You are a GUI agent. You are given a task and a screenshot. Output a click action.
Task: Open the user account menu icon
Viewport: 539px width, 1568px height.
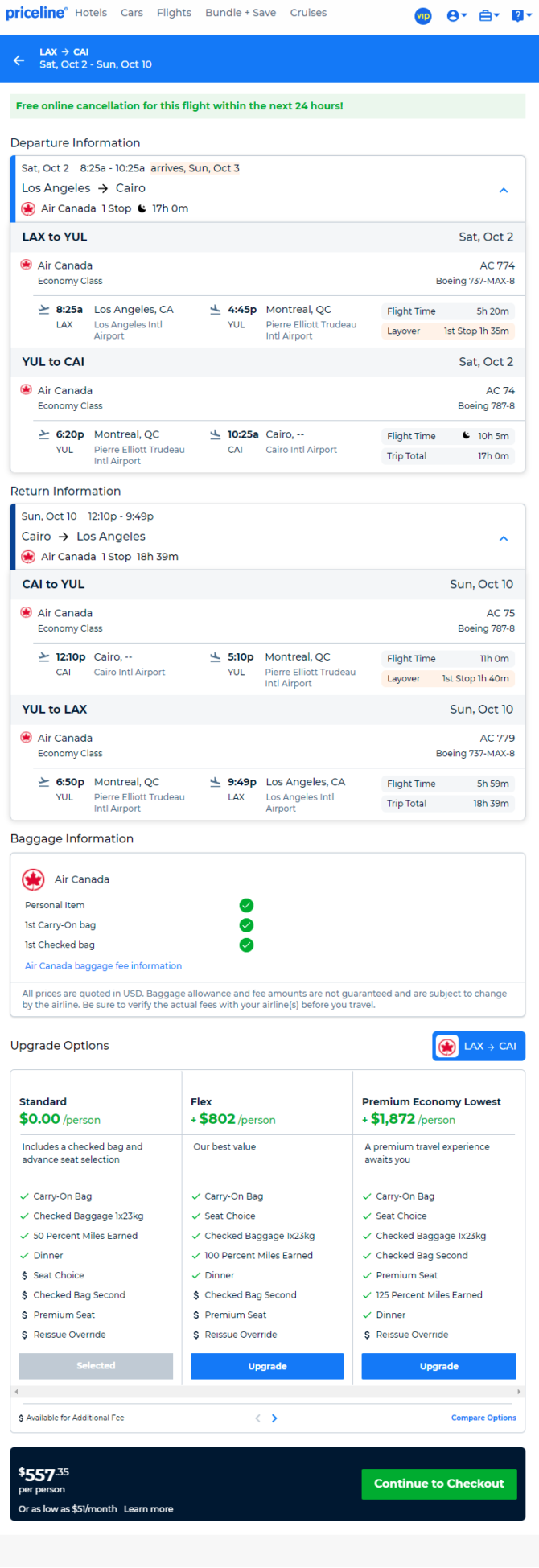pos(457,15)
